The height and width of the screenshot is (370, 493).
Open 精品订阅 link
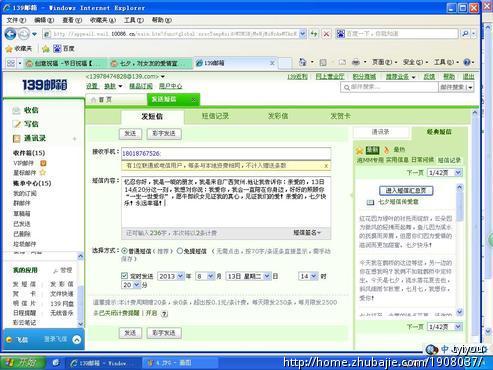click(x=141, y=86)
